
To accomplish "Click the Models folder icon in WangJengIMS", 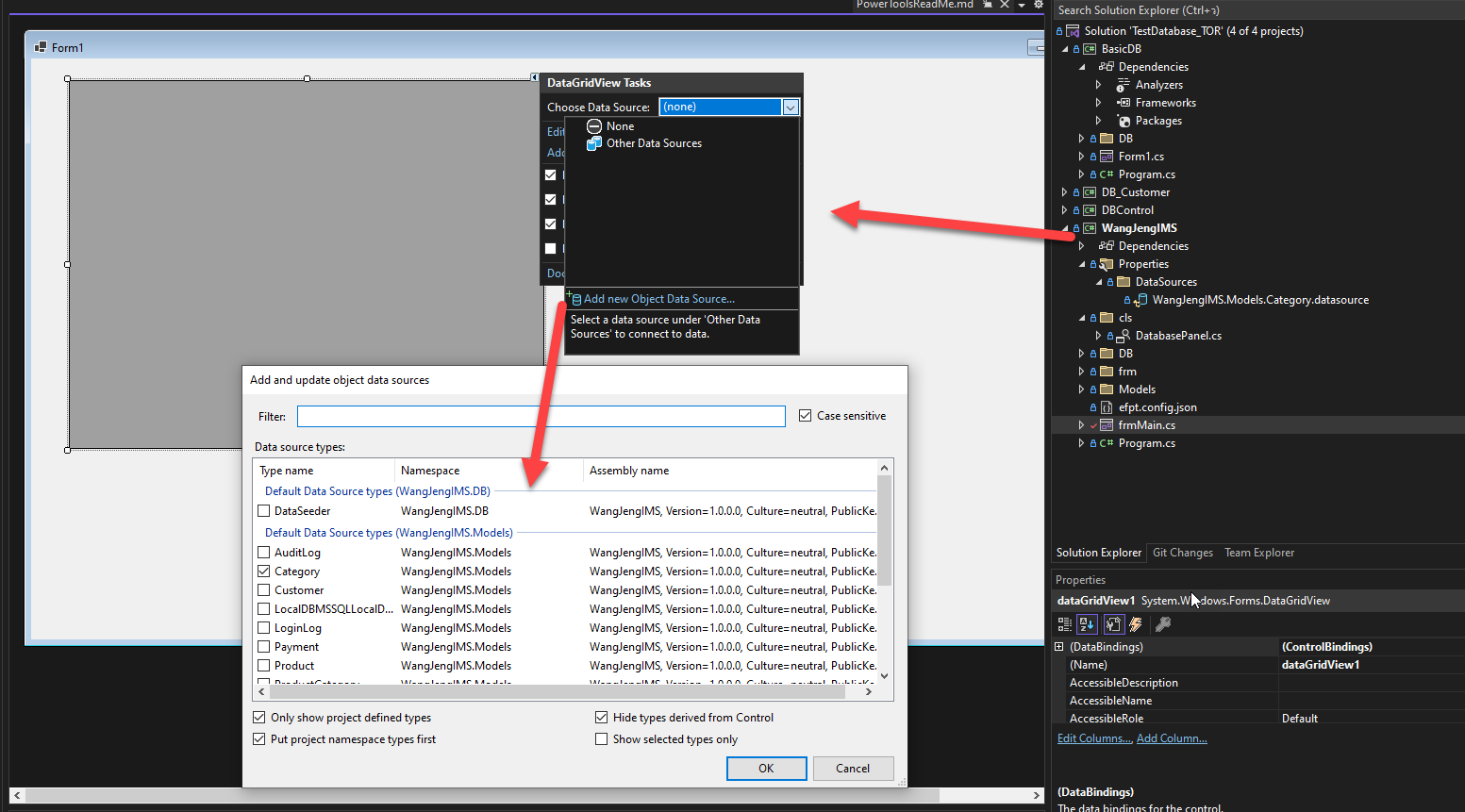I will pyautogui.click(x=1107, y=389).
